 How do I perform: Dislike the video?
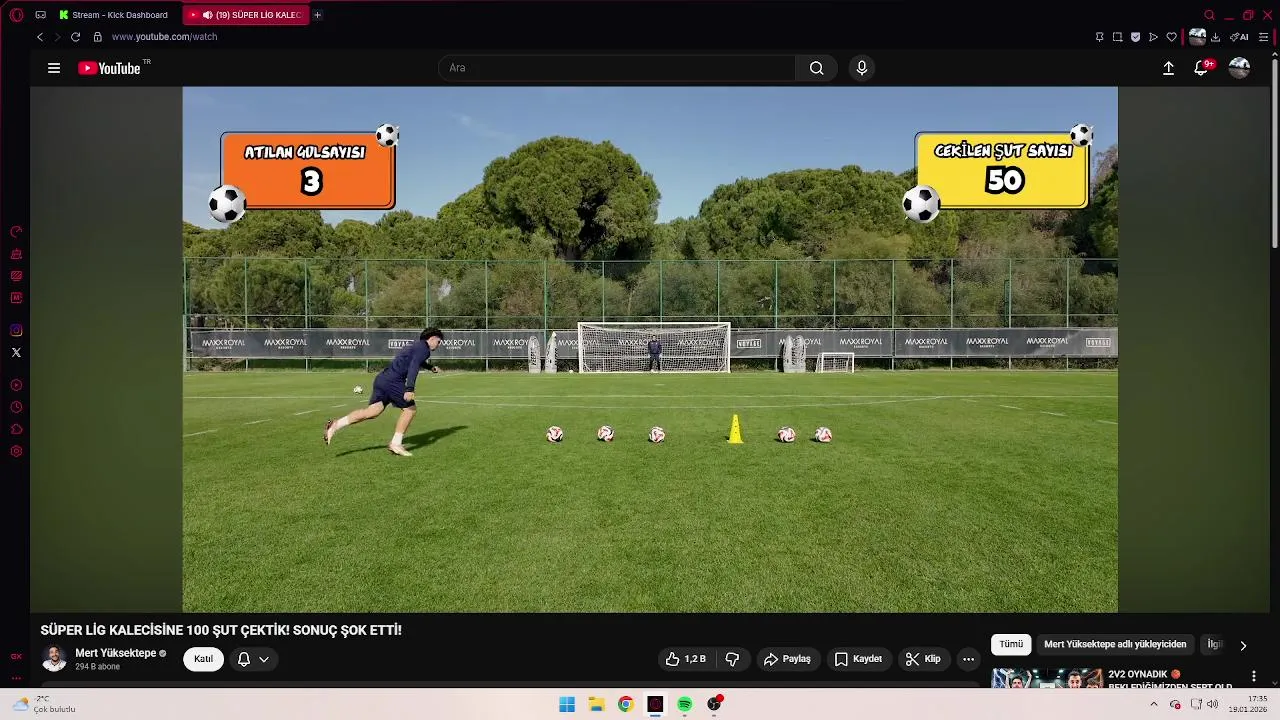click(x=732, y=659)
